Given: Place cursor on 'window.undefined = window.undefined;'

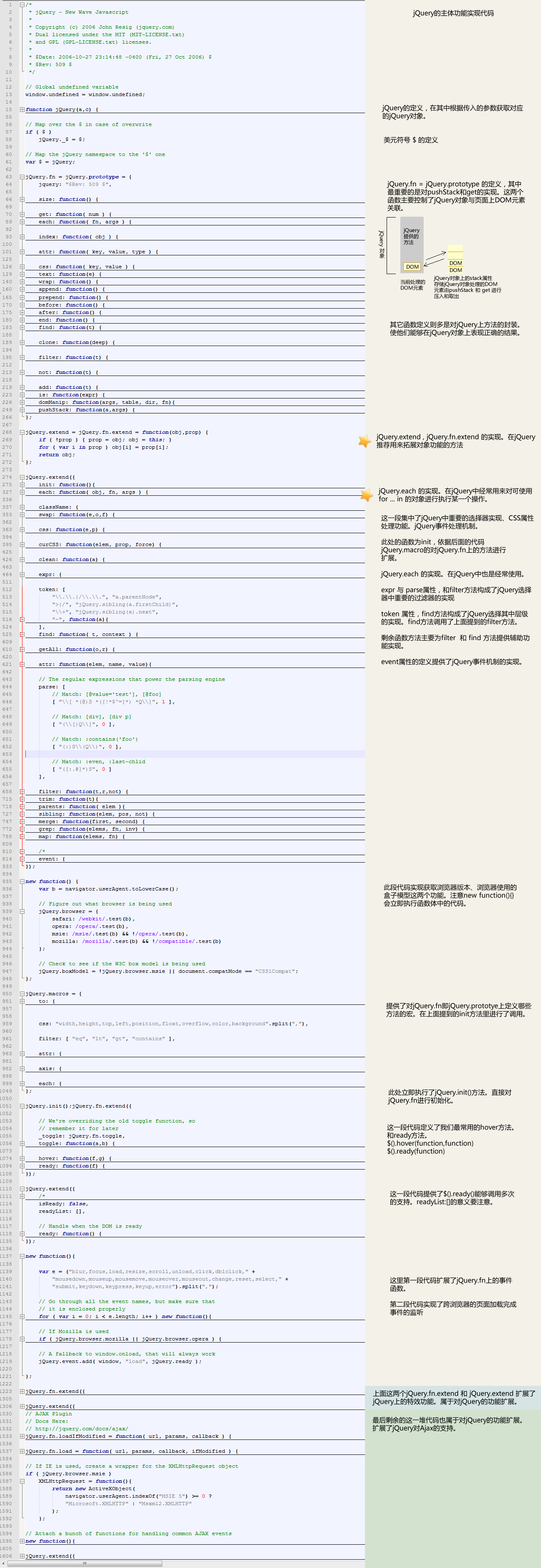Looking at the screenshot, I should 85,94.
